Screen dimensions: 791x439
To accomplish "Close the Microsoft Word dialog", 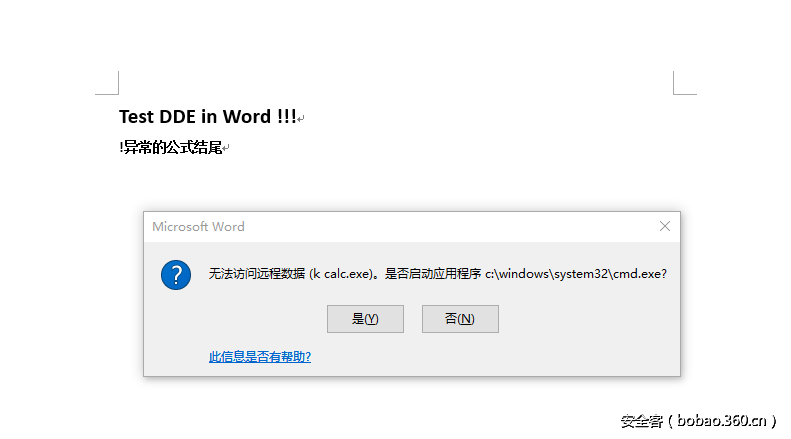I will (x=665, y=227).
